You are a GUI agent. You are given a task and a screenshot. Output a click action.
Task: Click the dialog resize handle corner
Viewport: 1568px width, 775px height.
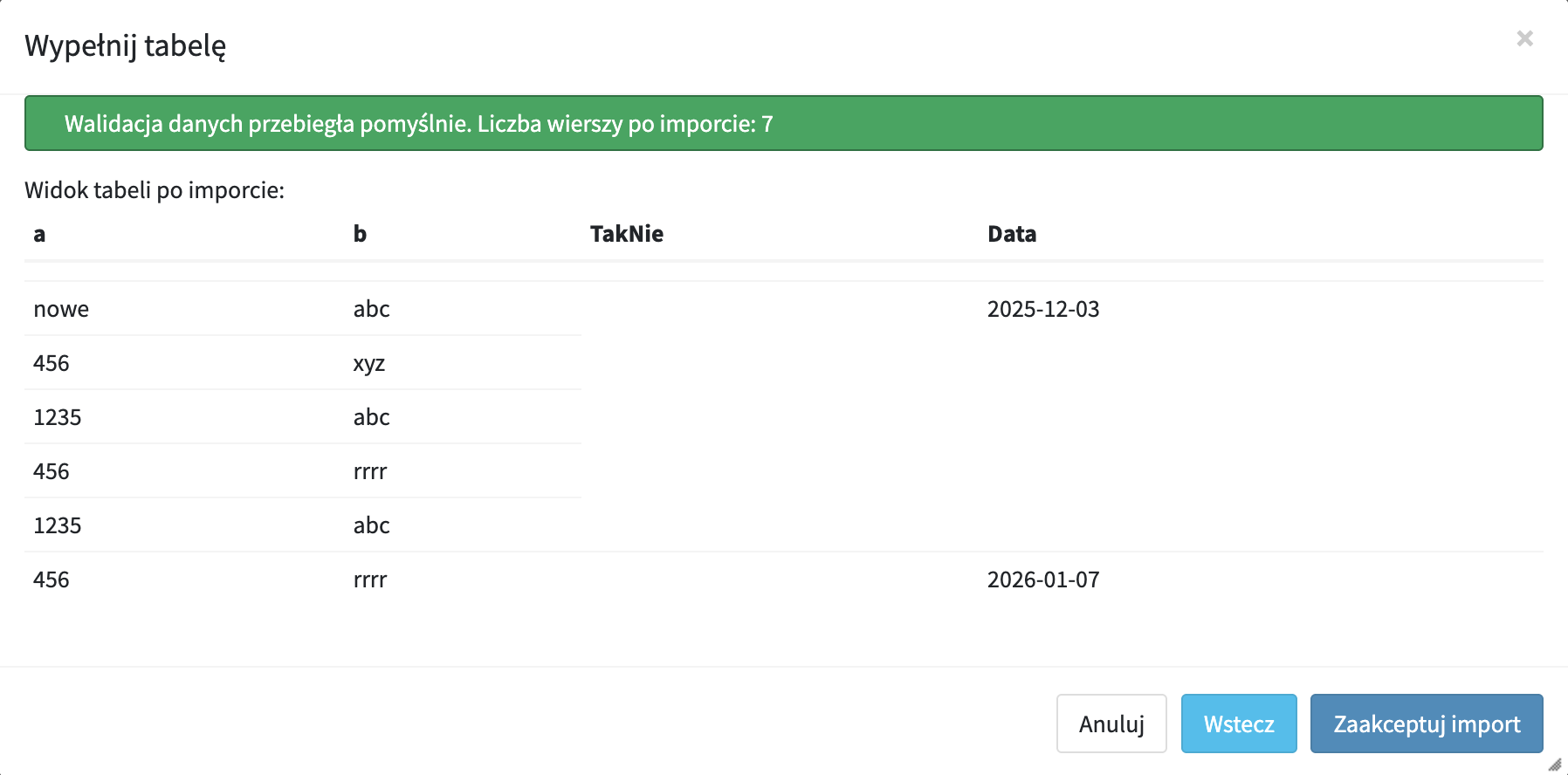(1555, 765)
